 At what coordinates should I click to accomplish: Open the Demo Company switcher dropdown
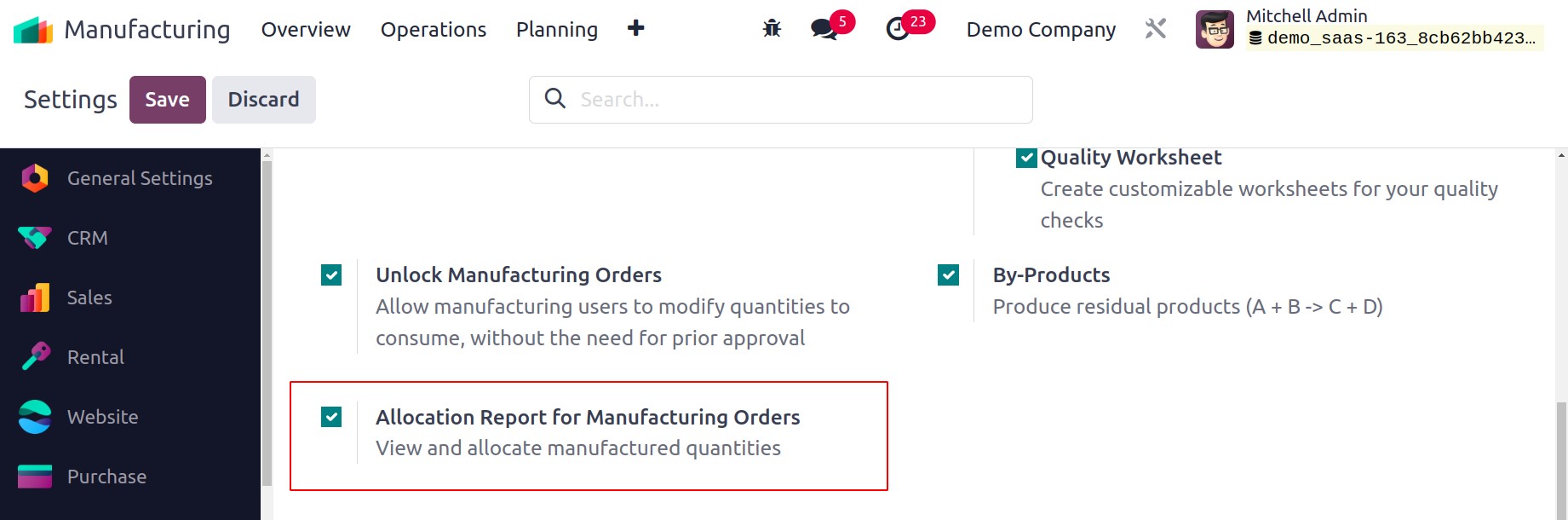point(1041,30)
